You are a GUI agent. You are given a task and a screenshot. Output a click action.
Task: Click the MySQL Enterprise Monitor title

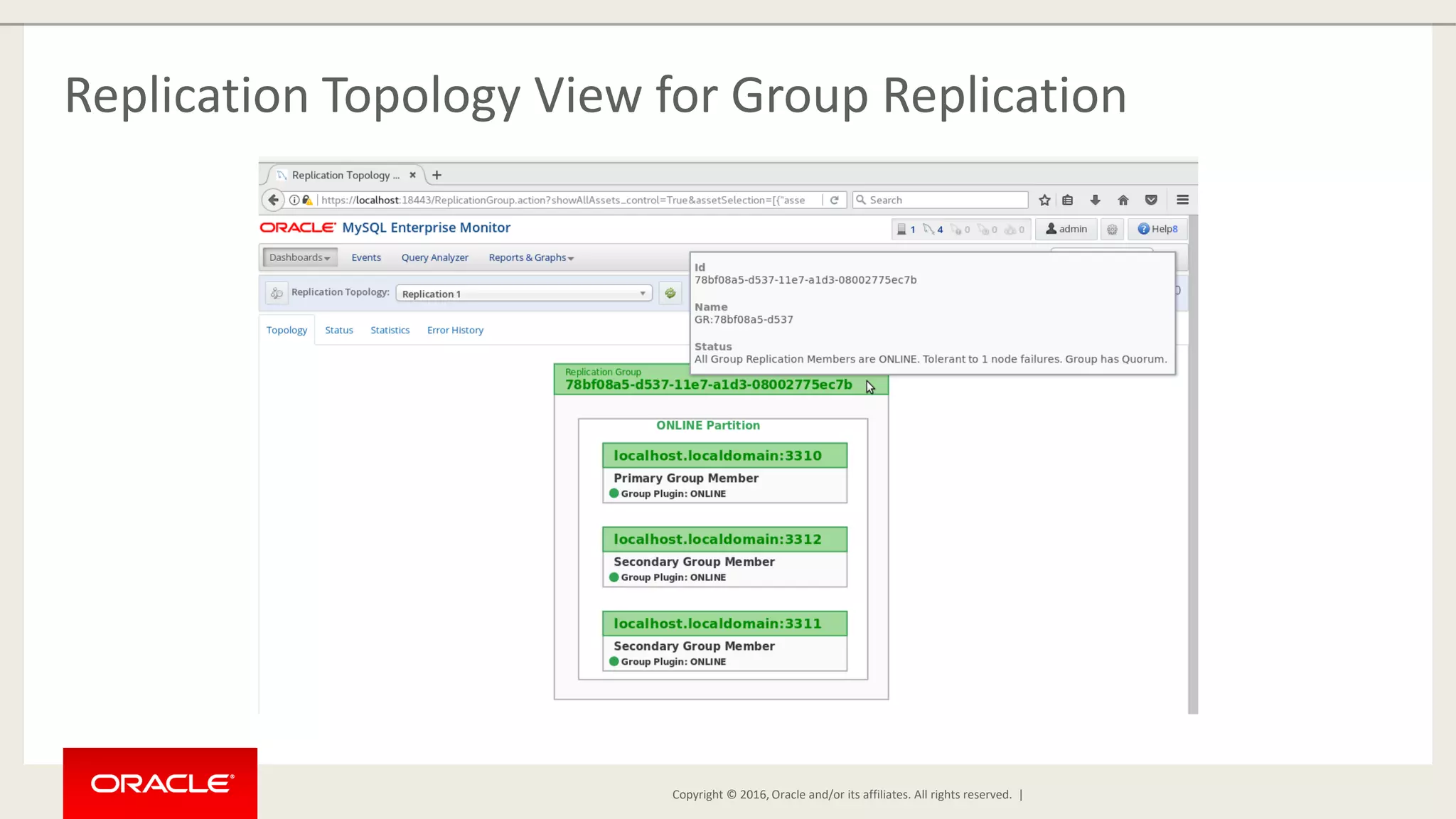coord(426,227)
